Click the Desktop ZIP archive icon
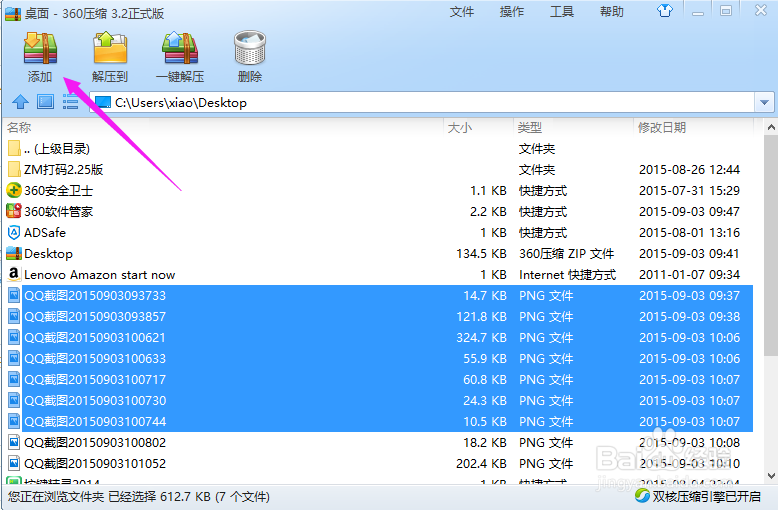778x510 pixels. pyautogui.click(x=14, y=253)
